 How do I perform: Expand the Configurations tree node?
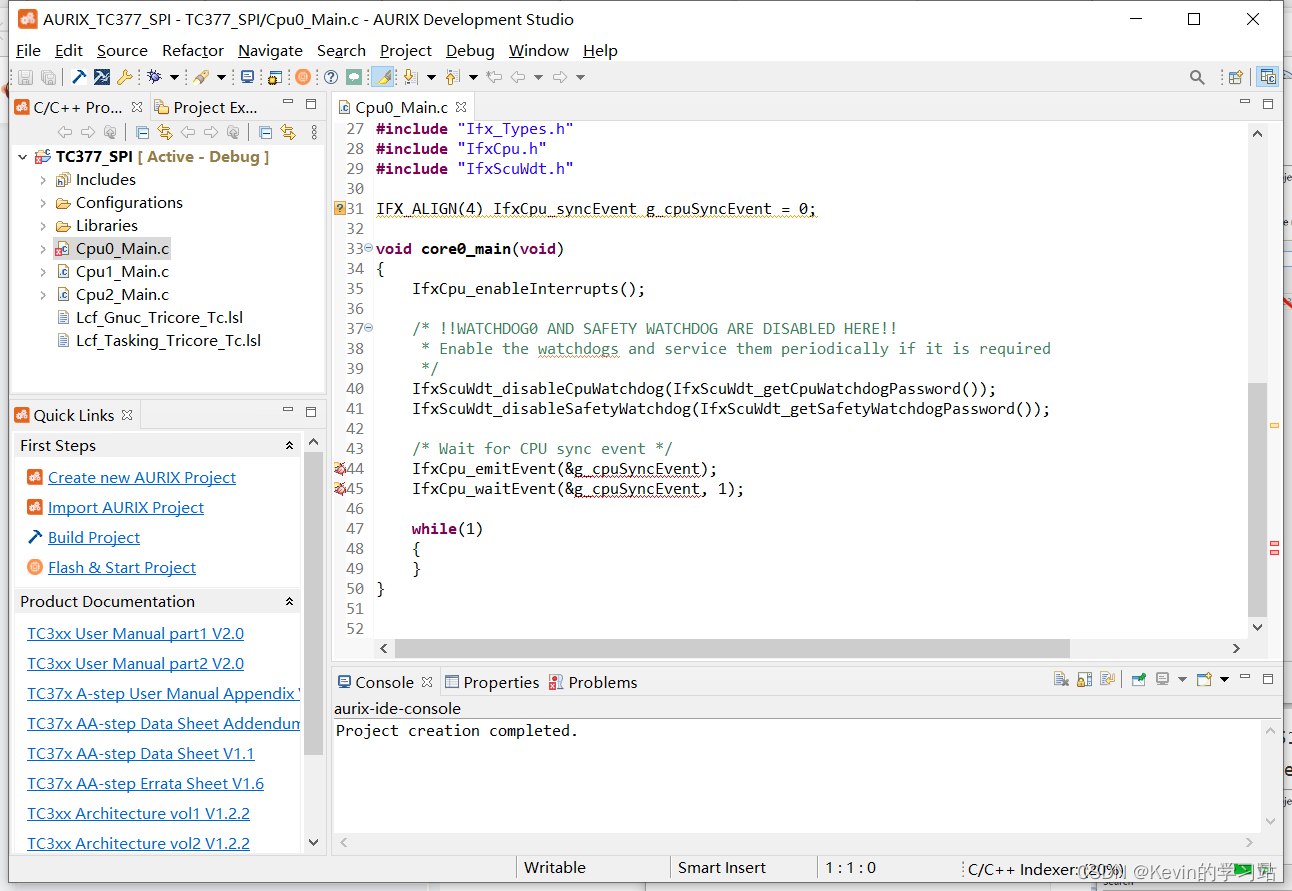pos(43,203)
